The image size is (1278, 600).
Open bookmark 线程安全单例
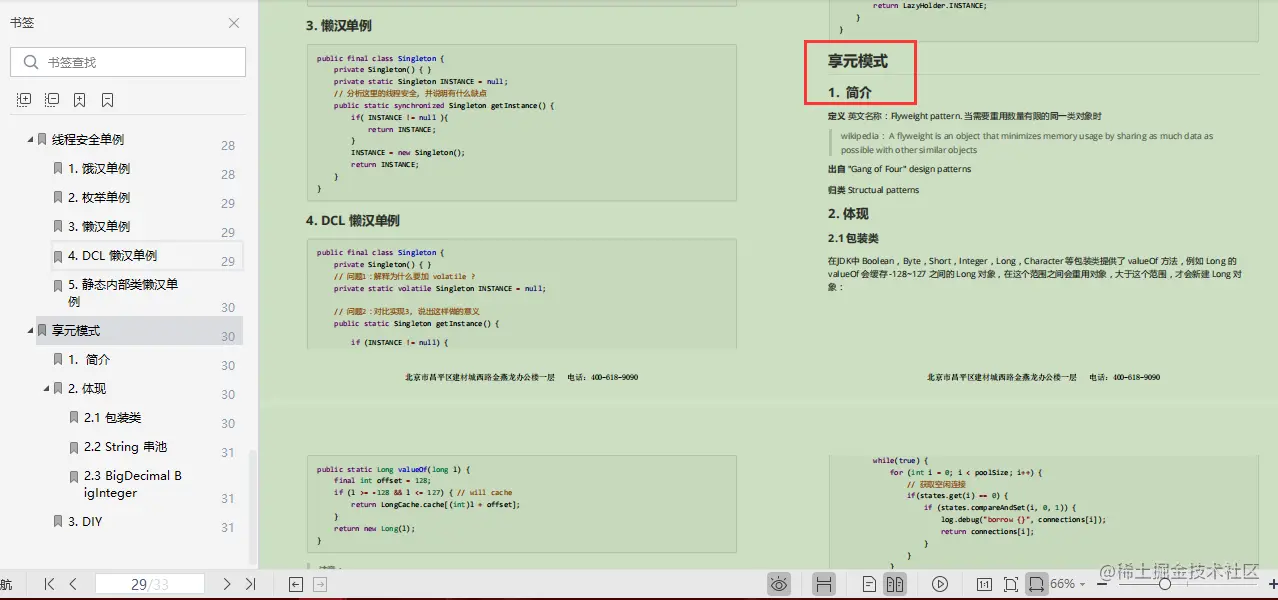click(x=88, y=140)
